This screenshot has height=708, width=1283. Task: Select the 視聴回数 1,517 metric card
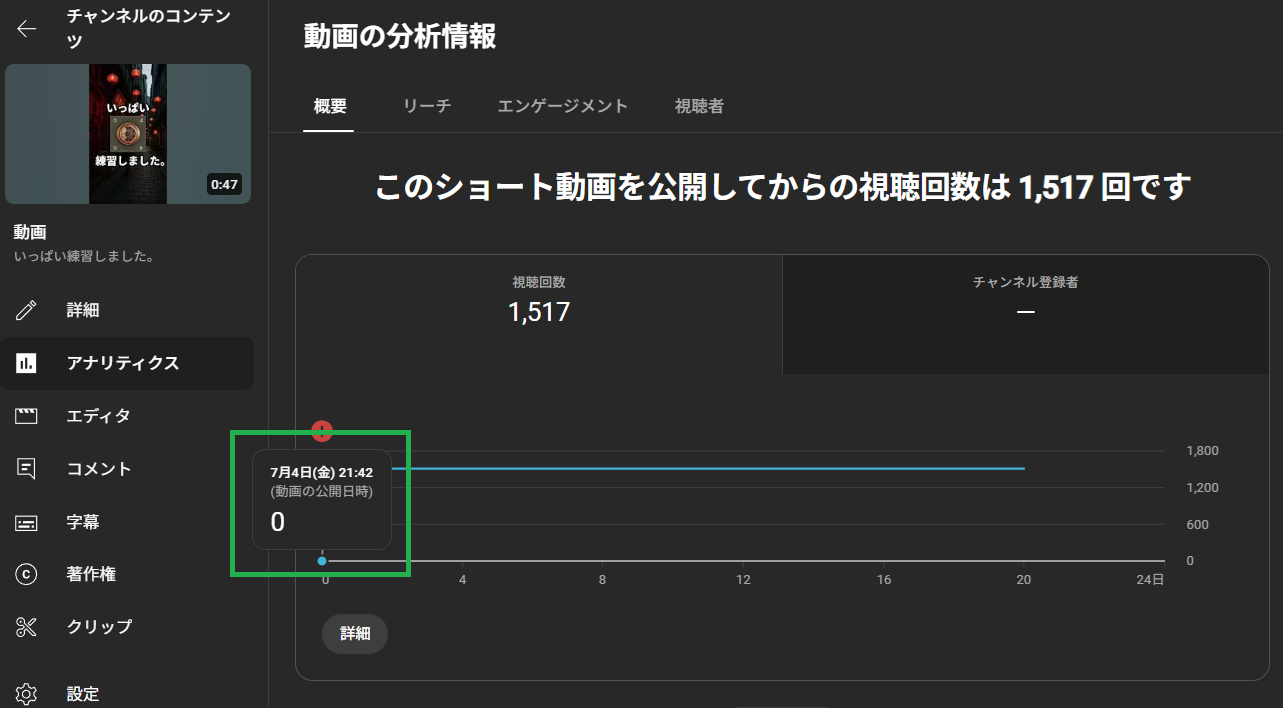539,314
